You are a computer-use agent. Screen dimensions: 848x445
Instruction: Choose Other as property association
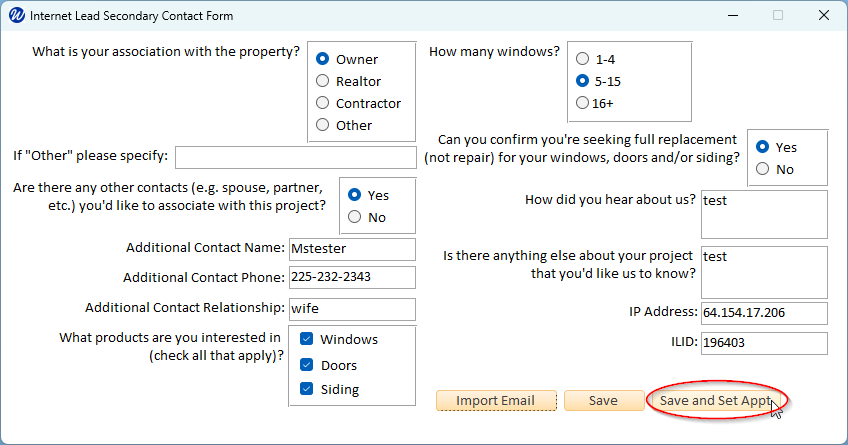pos(323,125)
